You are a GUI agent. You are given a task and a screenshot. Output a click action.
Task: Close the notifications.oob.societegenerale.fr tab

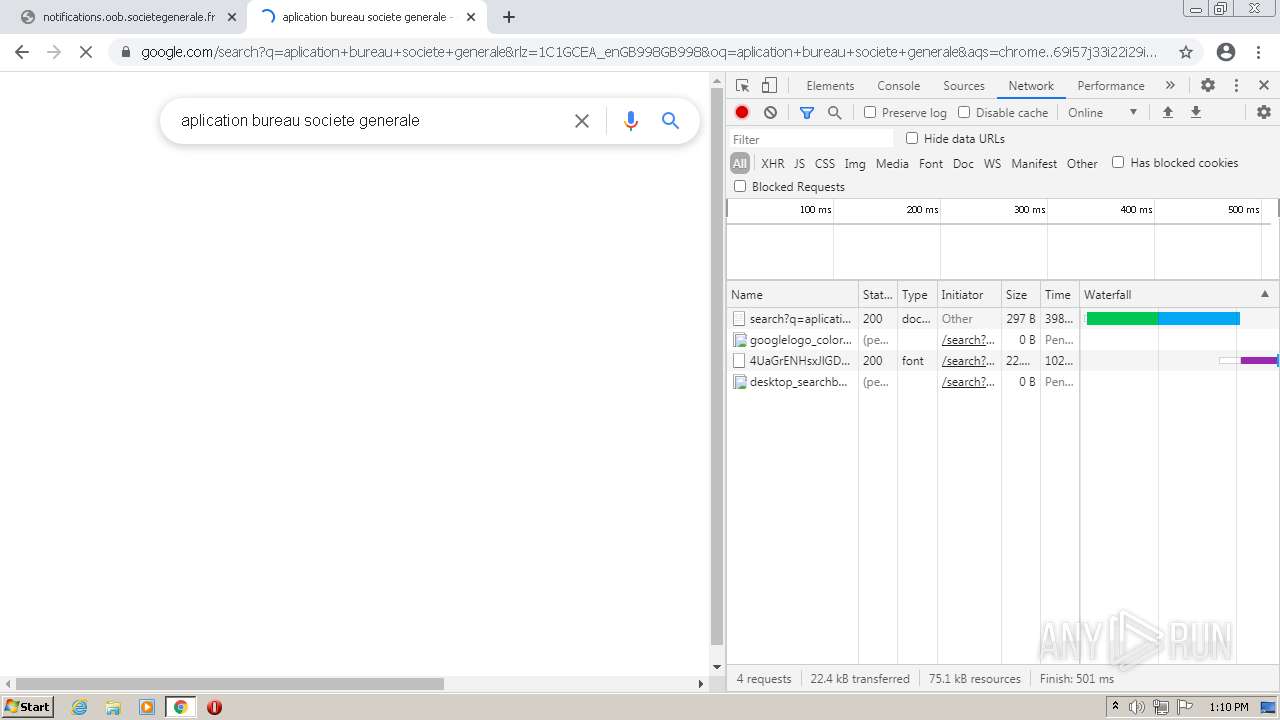coord(232,17)
